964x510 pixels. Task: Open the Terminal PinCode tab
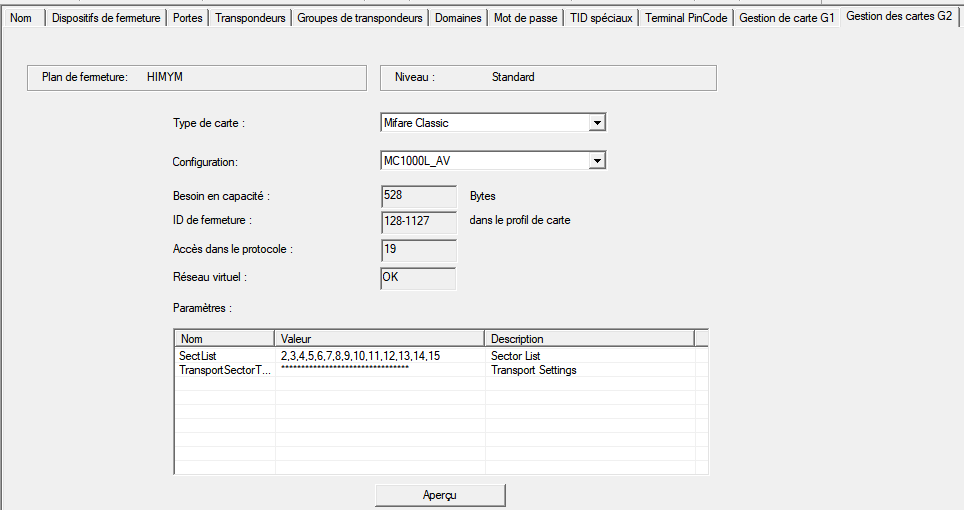[686, 18]
